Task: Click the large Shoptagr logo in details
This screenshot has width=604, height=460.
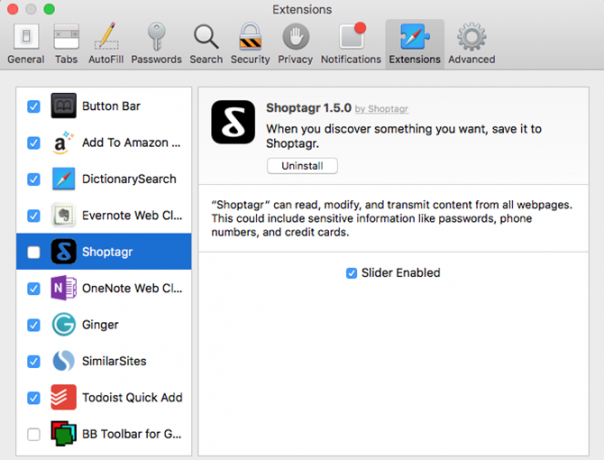Action: pos(233,122)
